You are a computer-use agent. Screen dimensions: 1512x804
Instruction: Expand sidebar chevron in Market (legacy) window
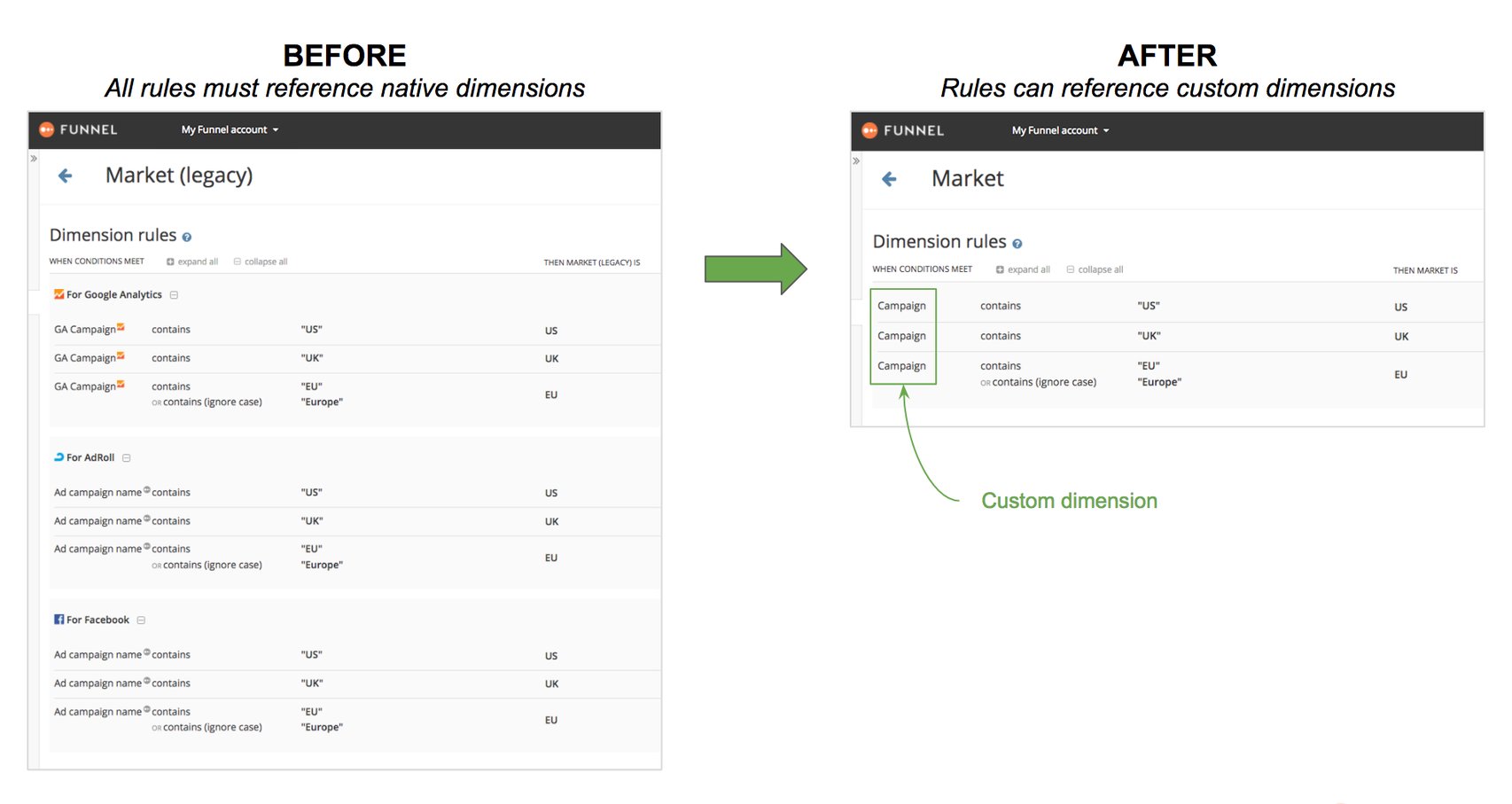click(x=34, y=159)
